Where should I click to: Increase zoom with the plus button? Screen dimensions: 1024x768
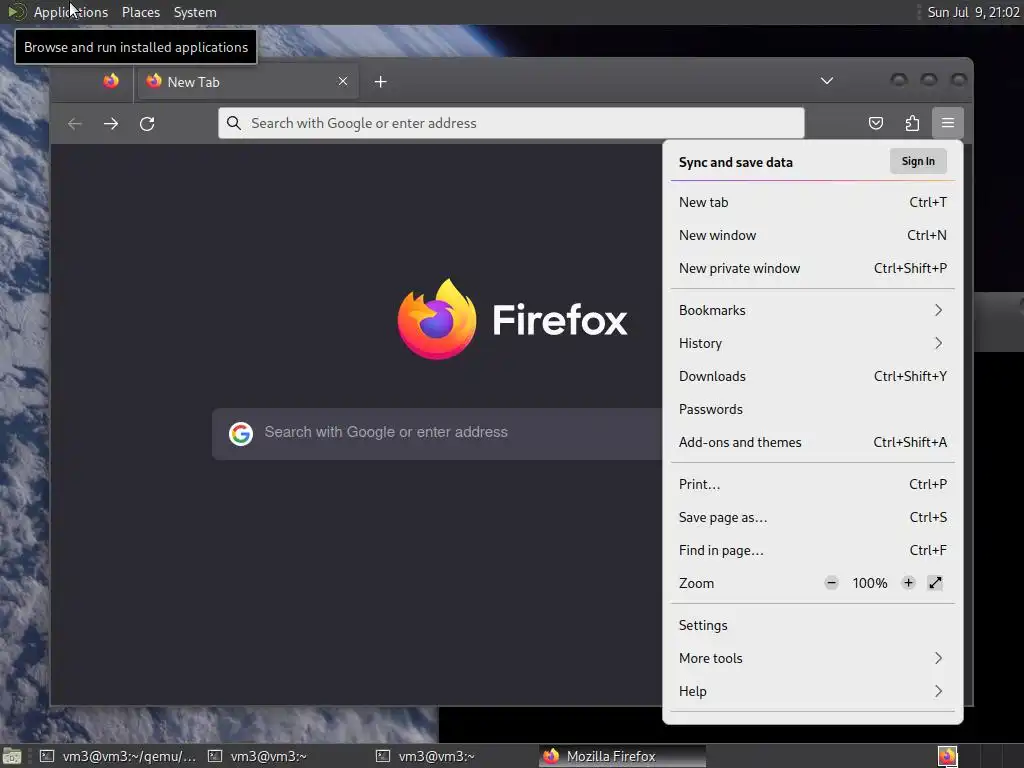[908, 583]
